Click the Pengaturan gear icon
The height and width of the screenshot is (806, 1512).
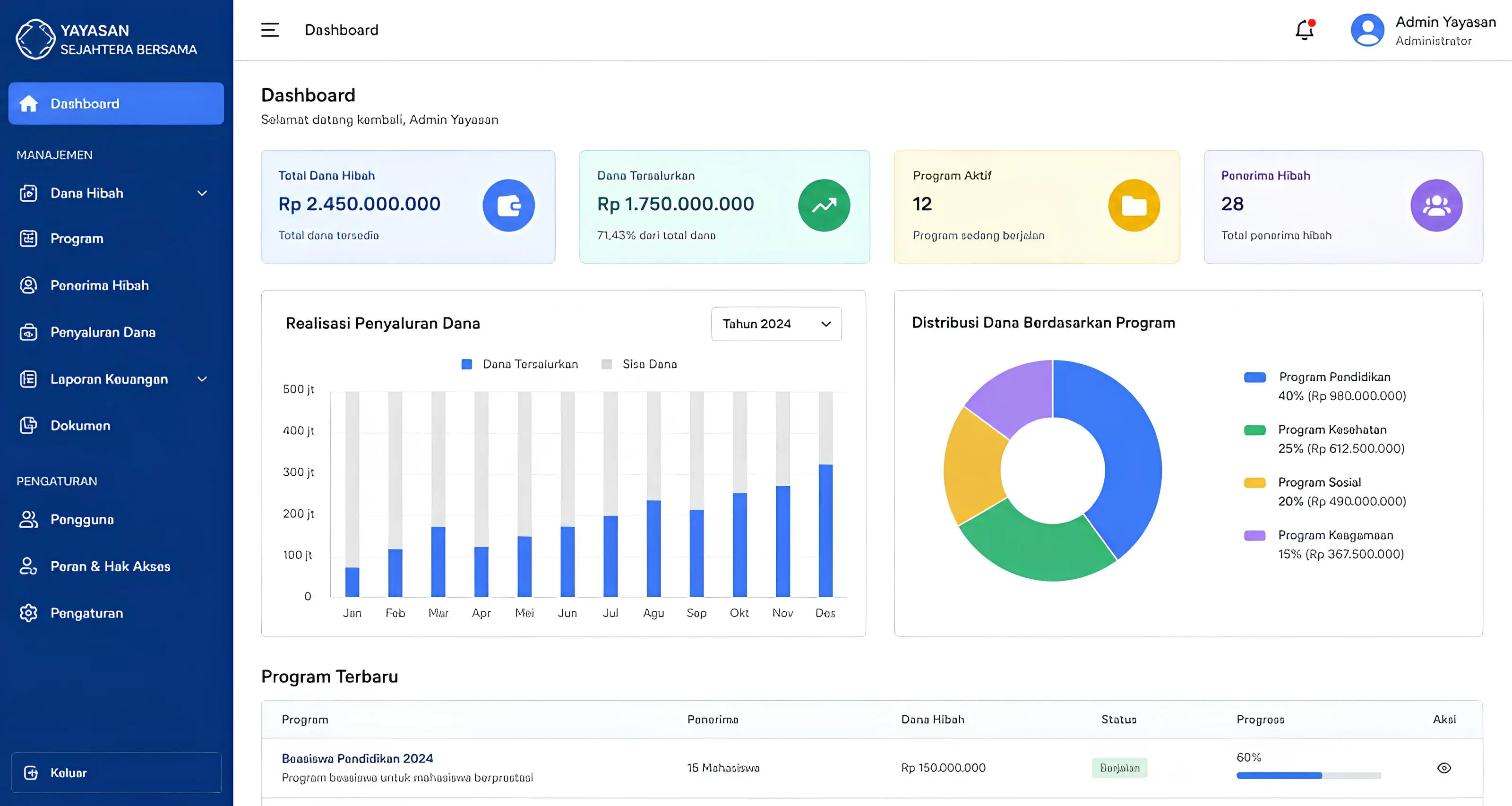click(x=28, y=613)
